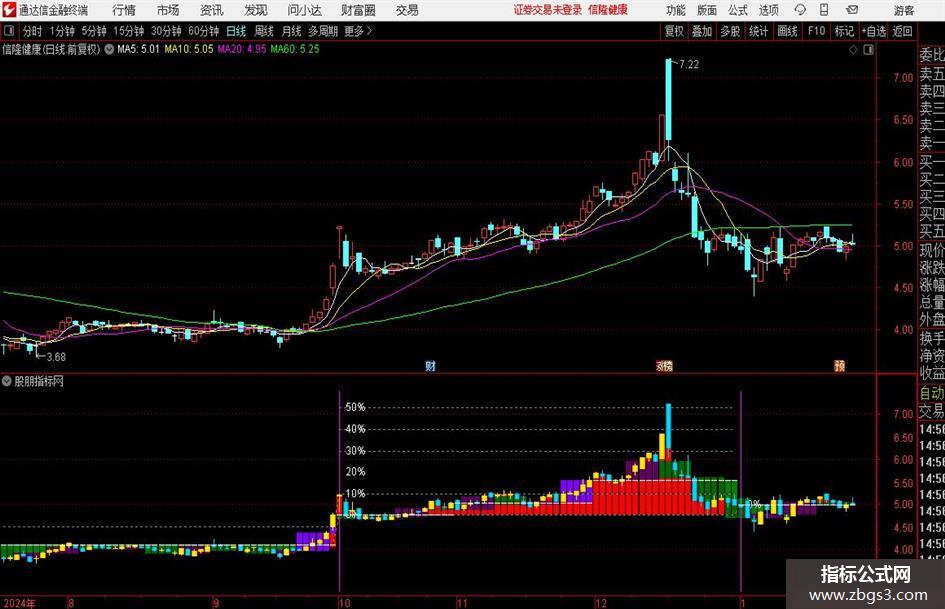This screenshot has height=609, width=945.
Task: Open the customer service headset icon
Action: (800, 10)
